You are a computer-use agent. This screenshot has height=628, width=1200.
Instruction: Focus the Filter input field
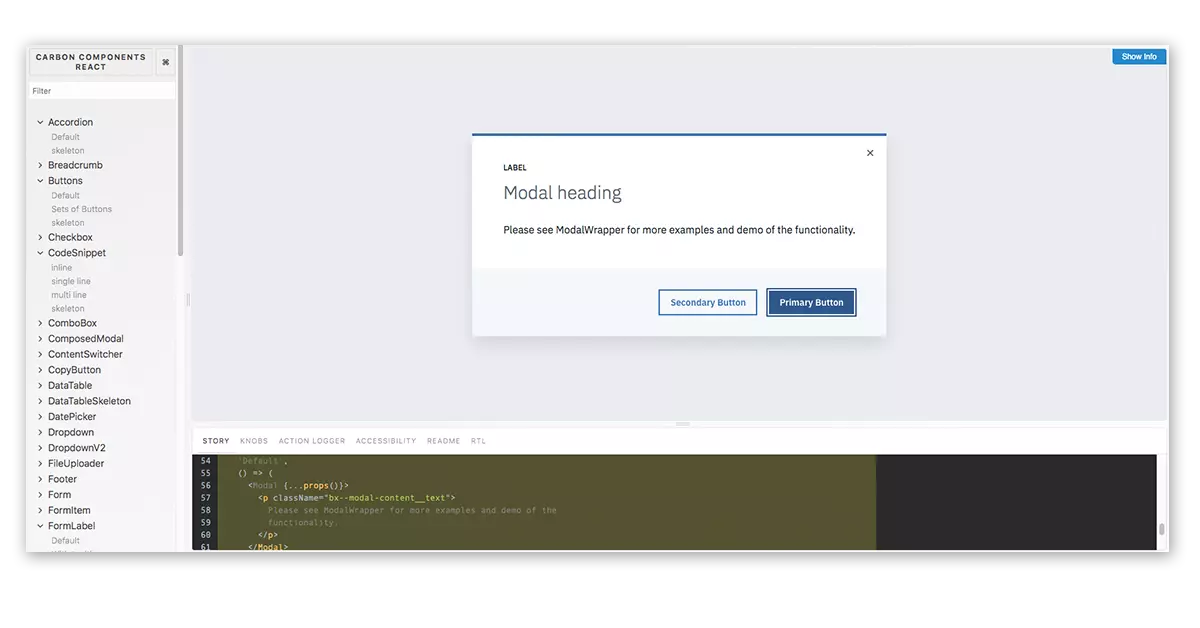[x=102, y=91]
